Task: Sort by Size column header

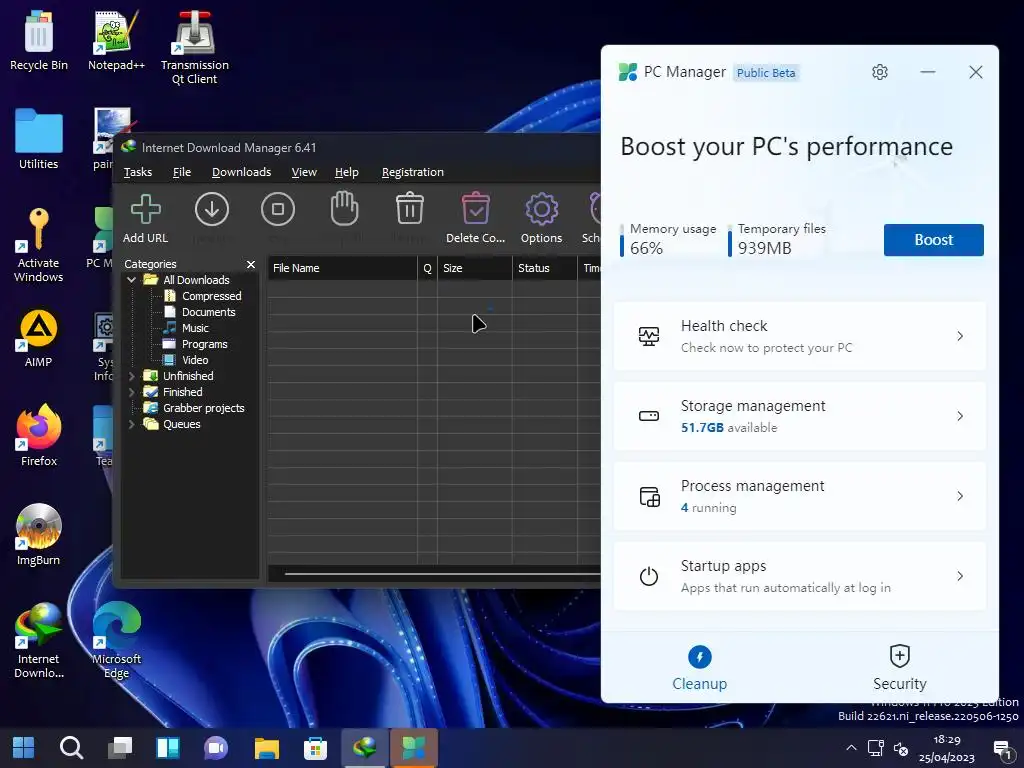Action: (475, 268)
